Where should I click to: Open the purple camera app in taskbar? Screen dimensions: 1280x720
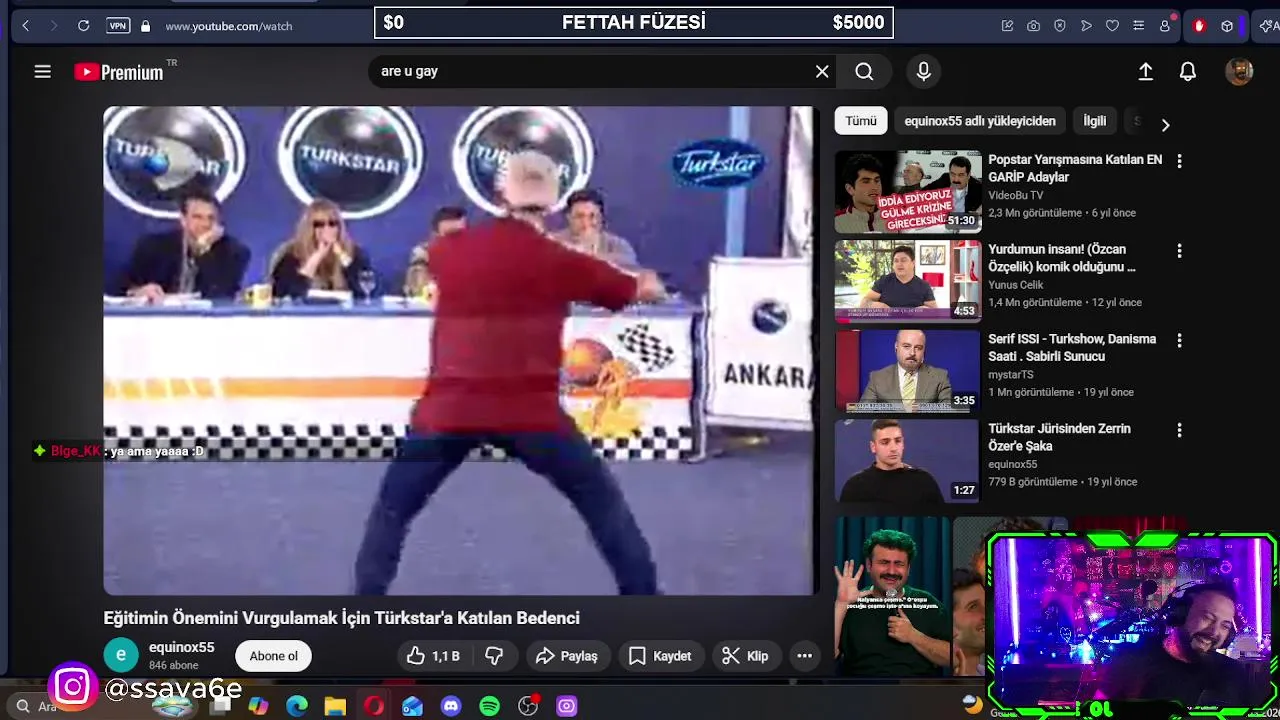click(567, 706)
